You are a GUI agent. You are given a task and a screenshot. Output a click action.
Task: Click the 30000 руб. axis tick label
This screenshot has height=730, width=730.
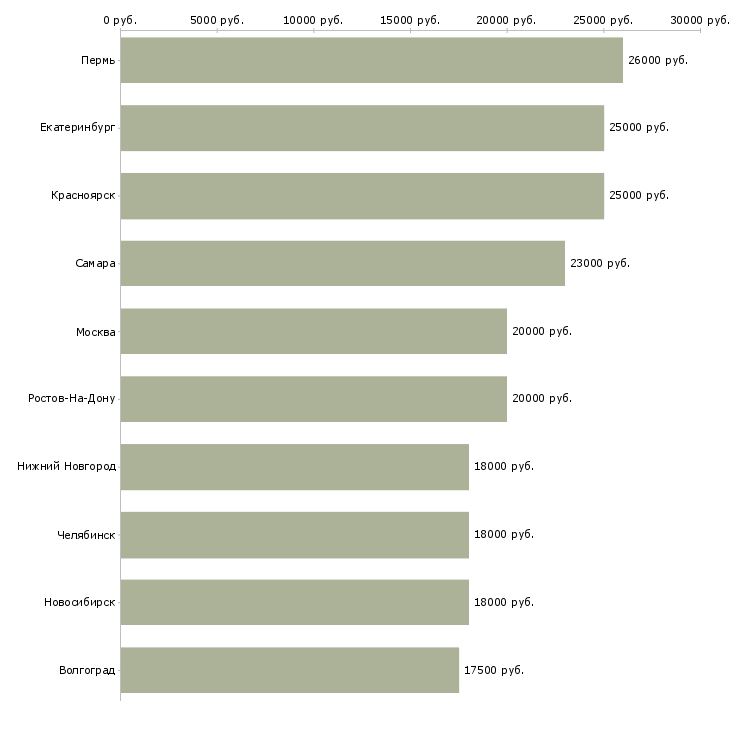pyautogui.click(x=700, y=20)
